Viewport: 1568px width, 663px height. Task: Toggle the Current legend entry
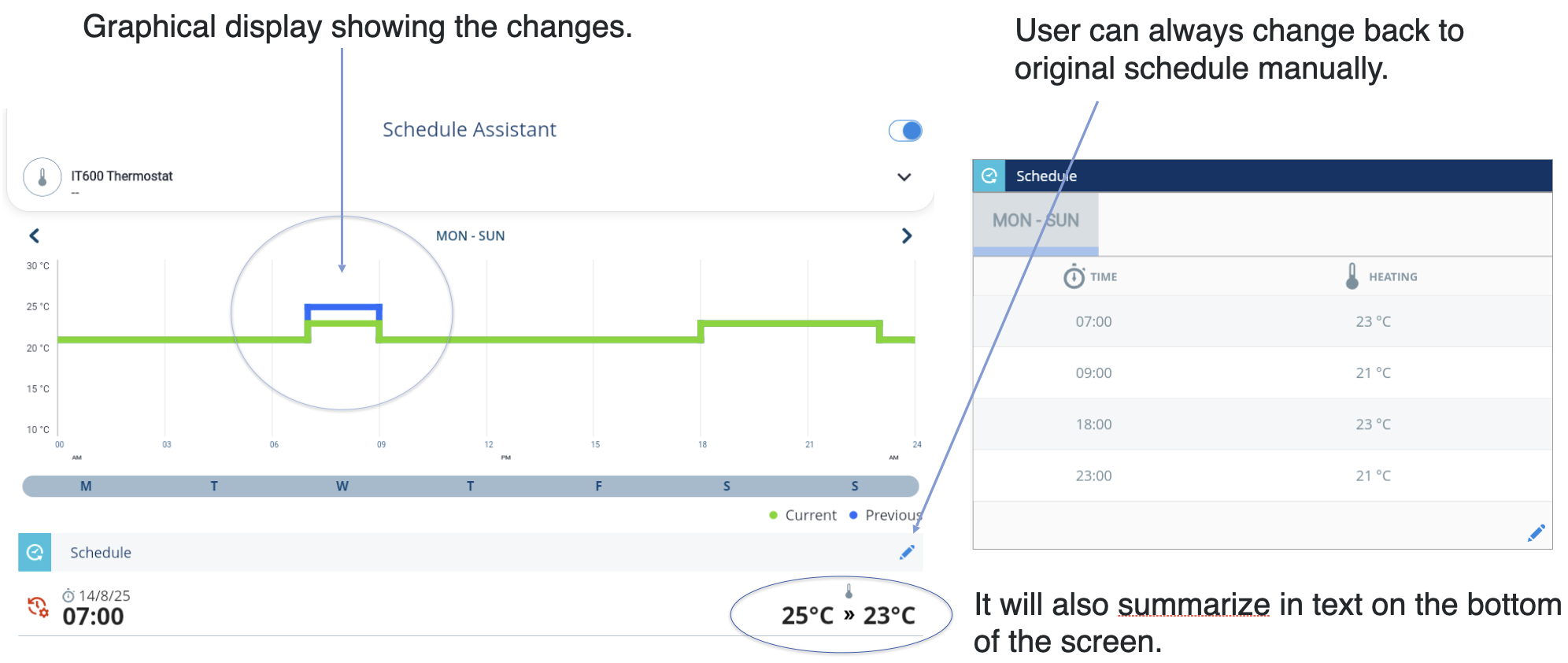(x=803, y=515)
